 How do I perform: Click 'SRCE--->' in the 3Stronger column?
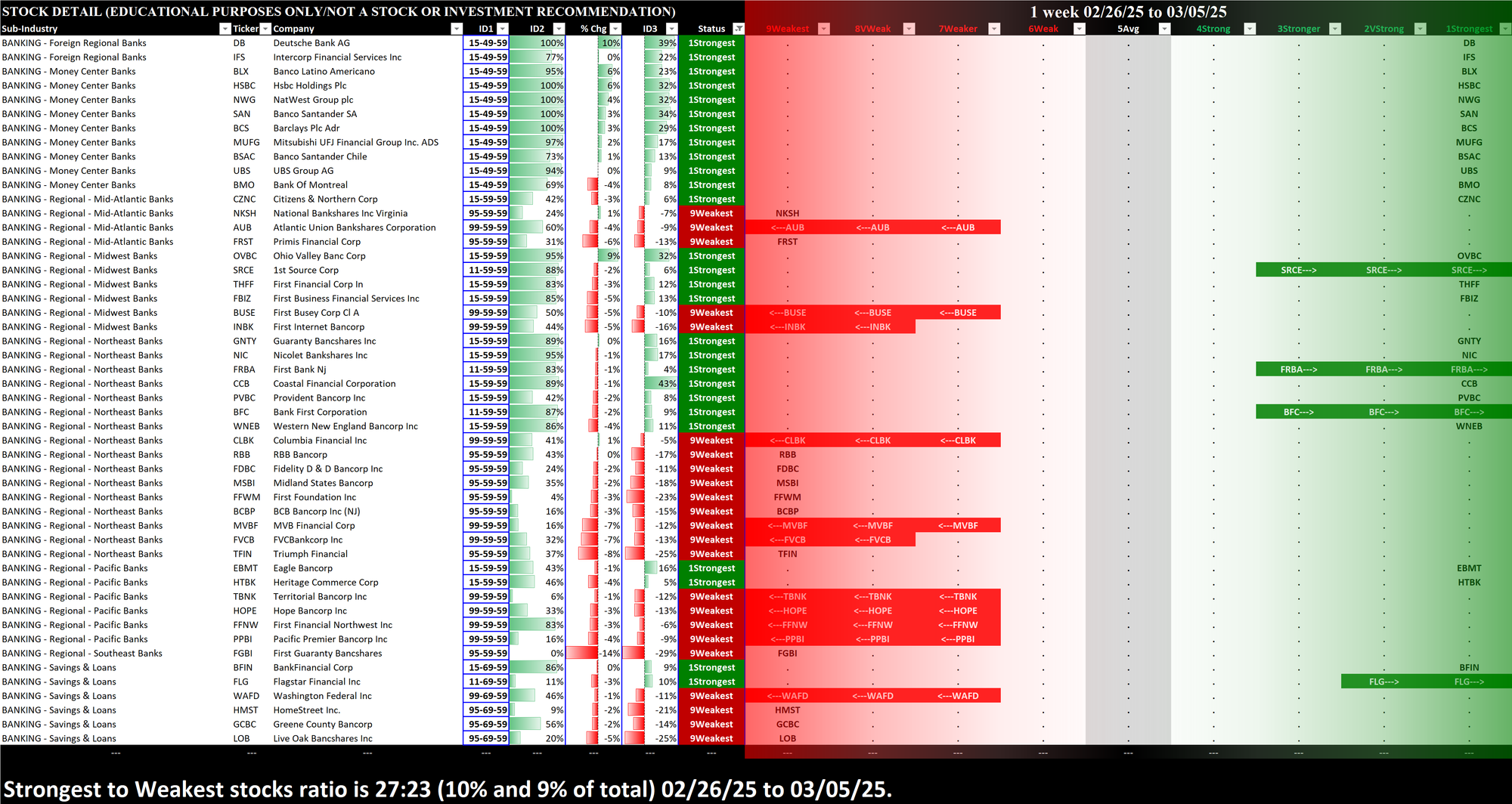[1299, 271]
